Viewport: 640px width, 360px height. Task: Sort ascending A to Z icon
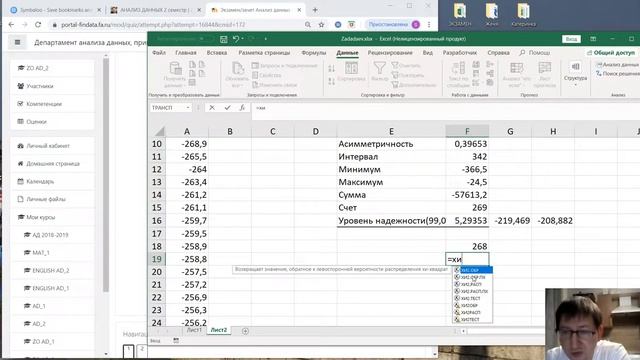tap(331, 69)
